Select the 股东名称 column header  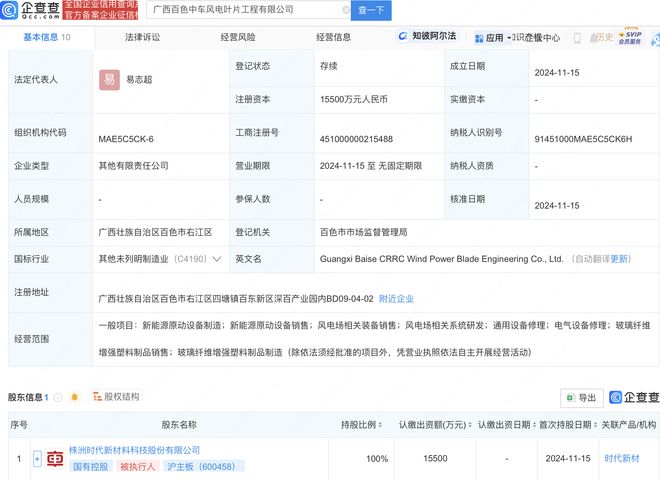point(179,425)
